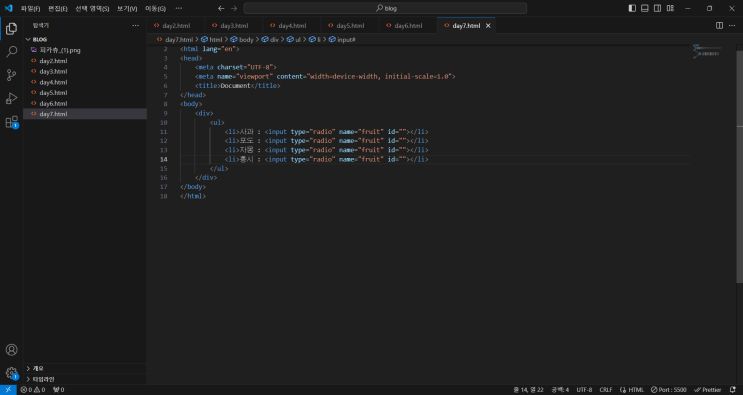This screenshot has width=743, height=395.
Task: Open the 편집(E) menu
Action: click(57, 9)
